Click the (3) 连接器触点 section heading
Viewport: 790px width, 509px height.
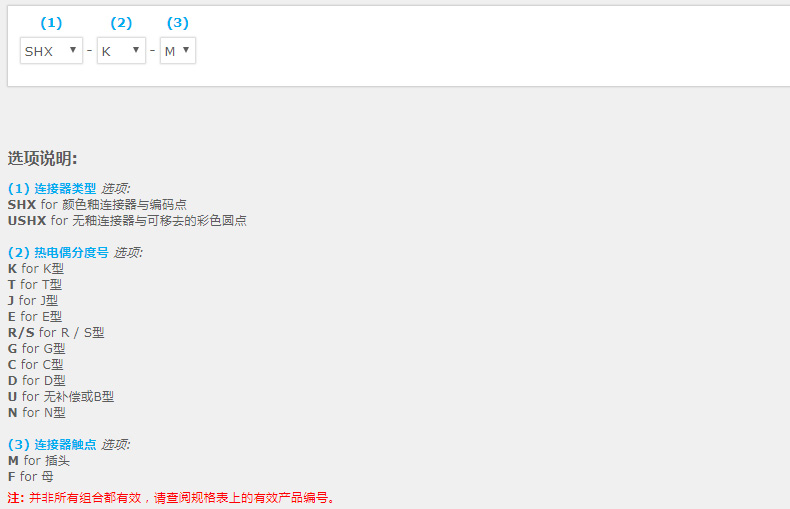(x=52, y=444)
